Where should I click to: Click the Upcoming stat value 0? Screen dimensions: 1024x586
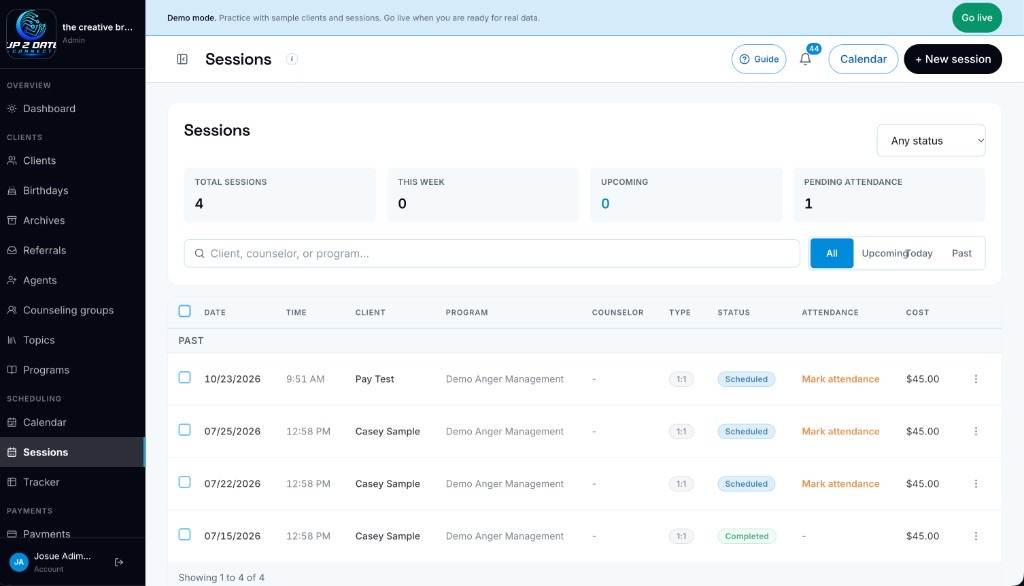tap(605, 204)
